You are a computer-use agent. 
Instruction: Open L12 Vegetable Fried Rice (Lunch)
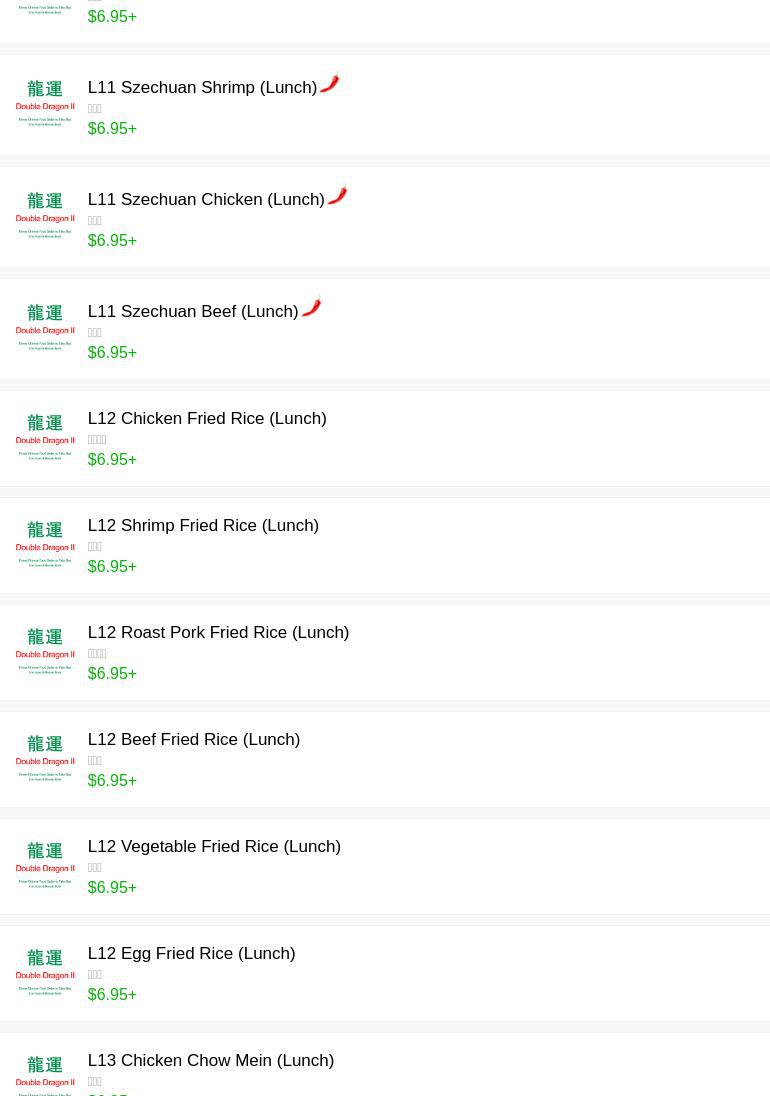(x=214, y=847)
